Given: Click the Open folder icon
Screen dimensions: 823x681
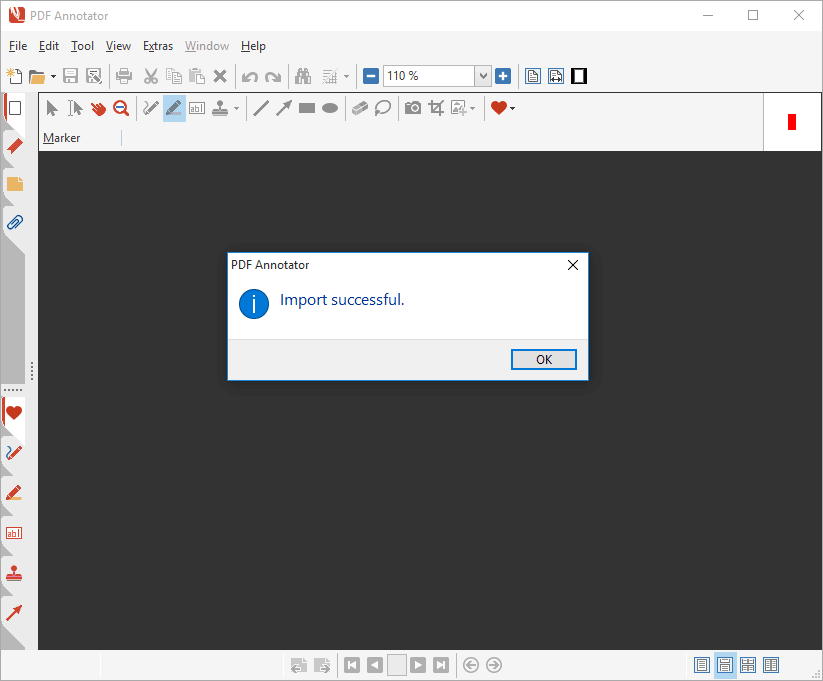Looking at the screenshot, I should pyautogui.click(x=37, y=77).
